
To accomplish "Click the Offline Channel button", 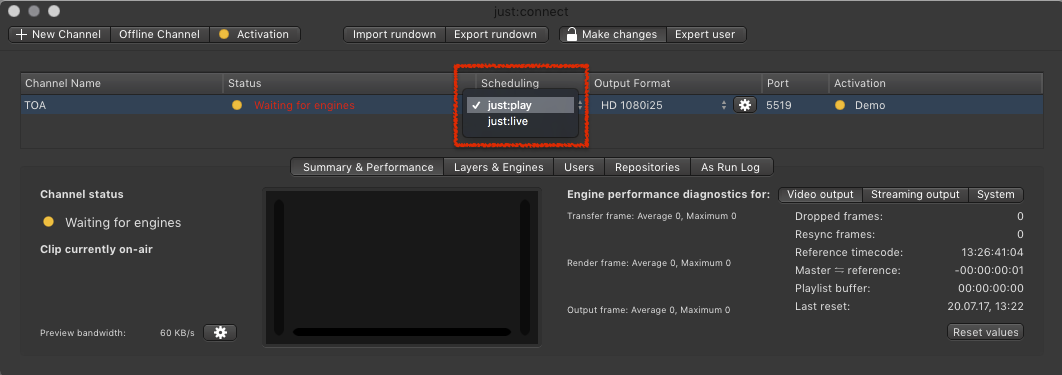I will pos(160,35).
